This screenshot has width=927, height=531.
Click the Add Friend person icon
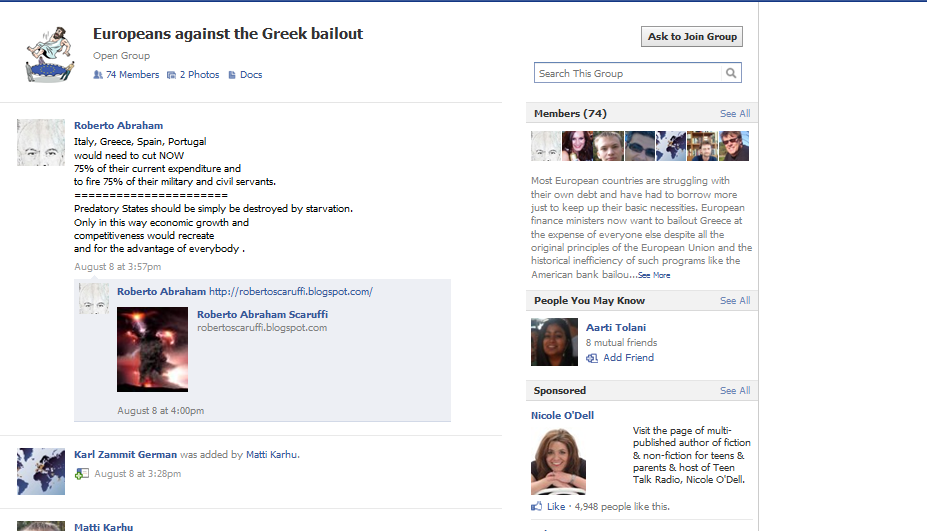[592, 358]
